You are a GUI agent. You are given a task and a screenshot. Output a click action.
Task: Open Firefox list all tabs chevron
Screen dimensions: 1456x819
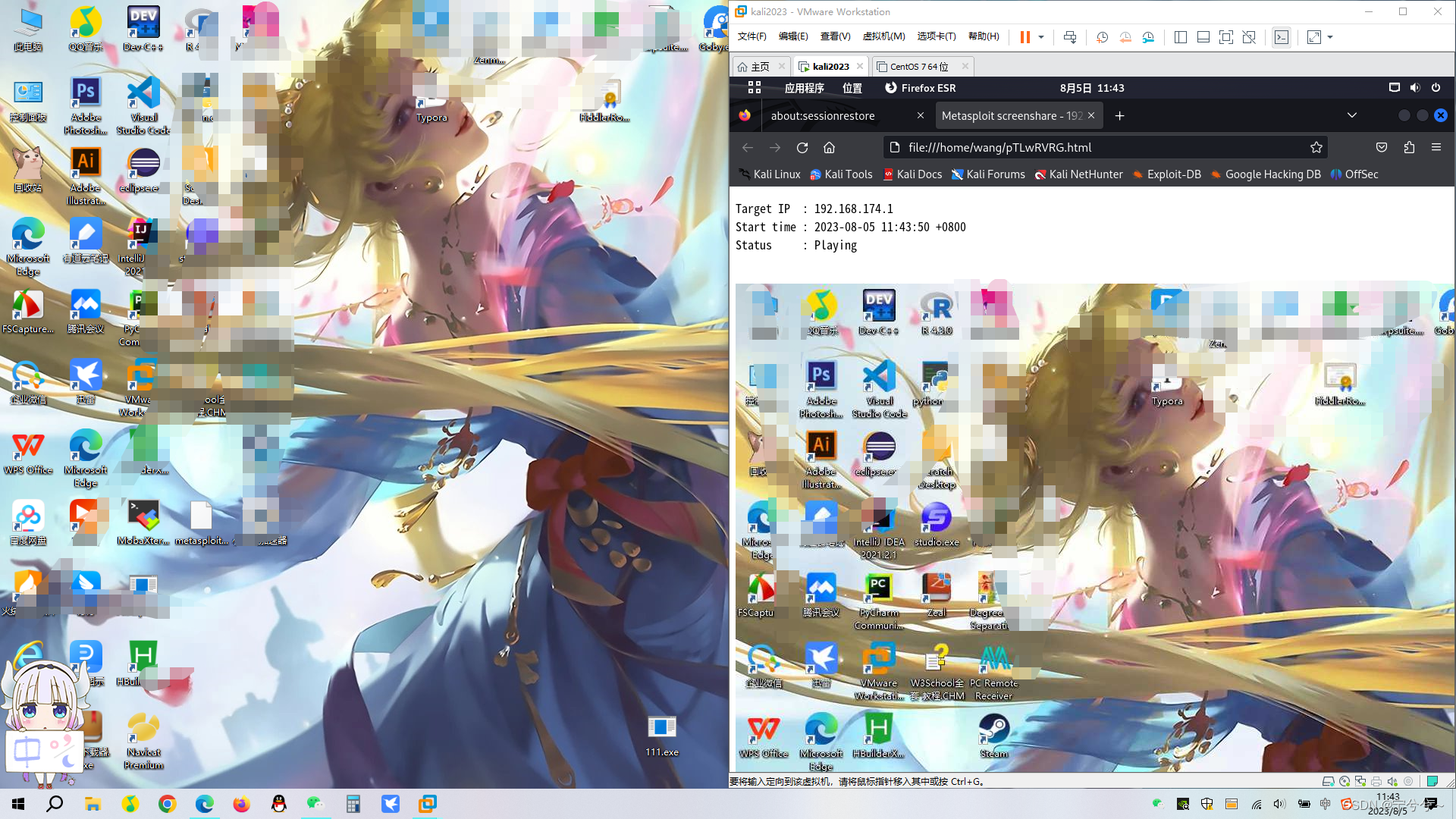coord(1351,115)
